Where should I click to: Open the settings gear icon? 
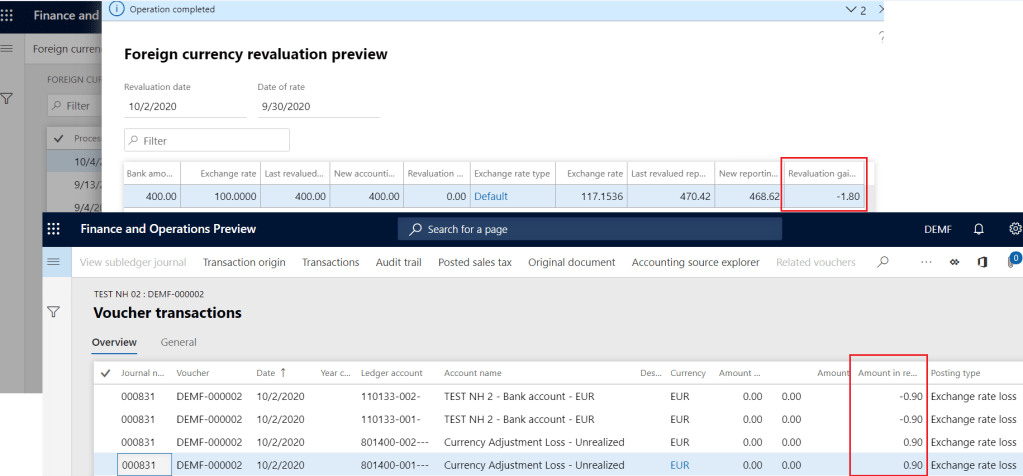(1015, 229)
